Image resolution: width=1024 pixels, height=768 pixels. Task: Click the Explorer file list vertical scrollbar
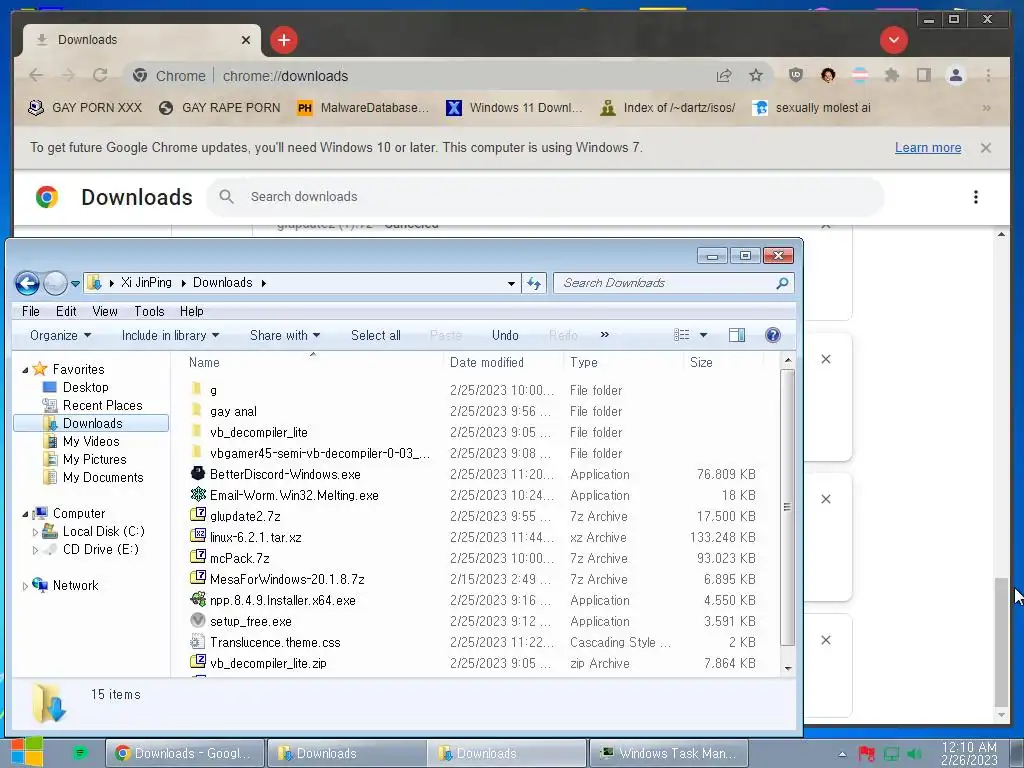point(788,507)
